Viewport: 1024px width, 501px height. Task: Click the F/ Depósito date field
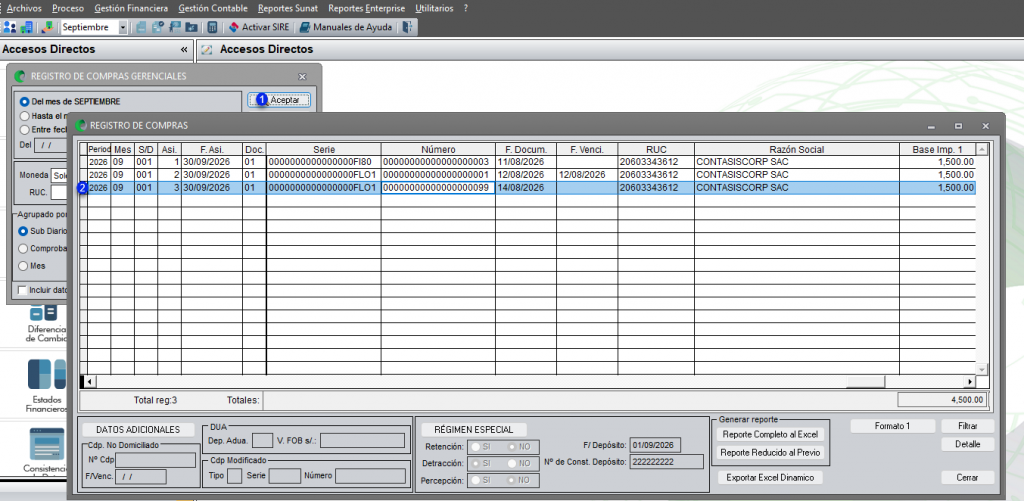point(656,445)
